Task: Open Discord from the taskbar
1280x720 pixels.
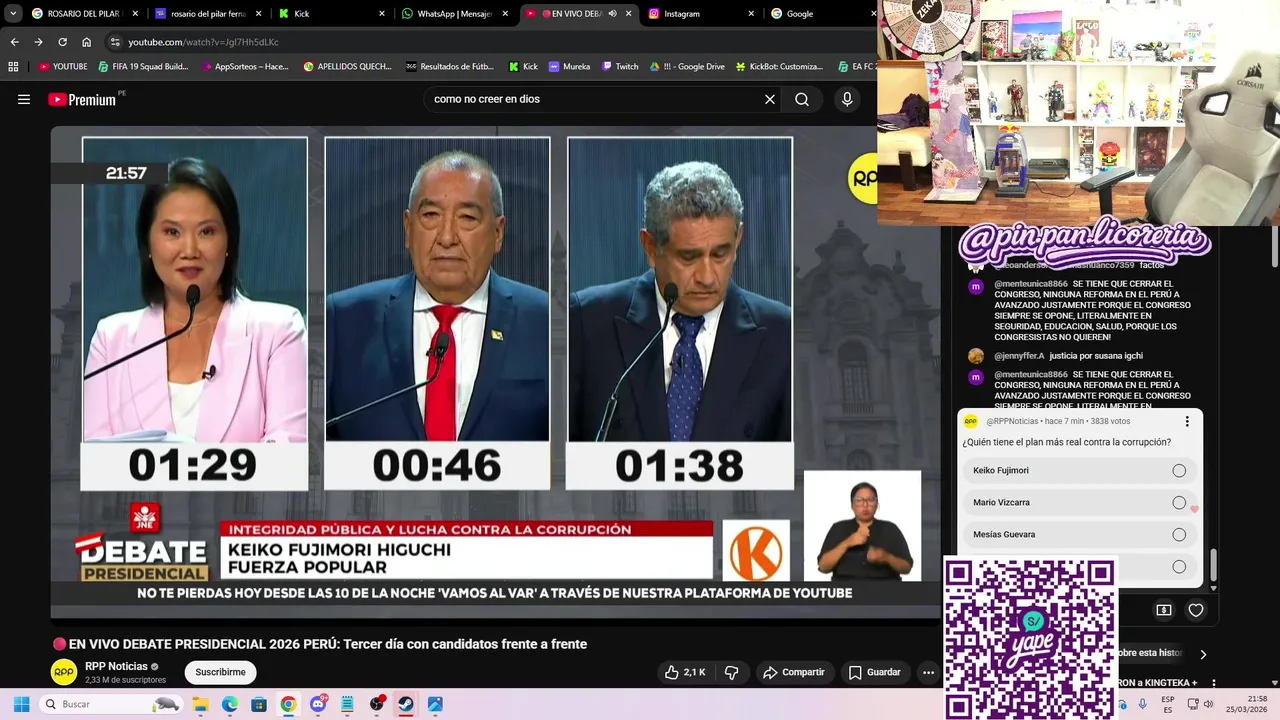Action: click(318, 704)
